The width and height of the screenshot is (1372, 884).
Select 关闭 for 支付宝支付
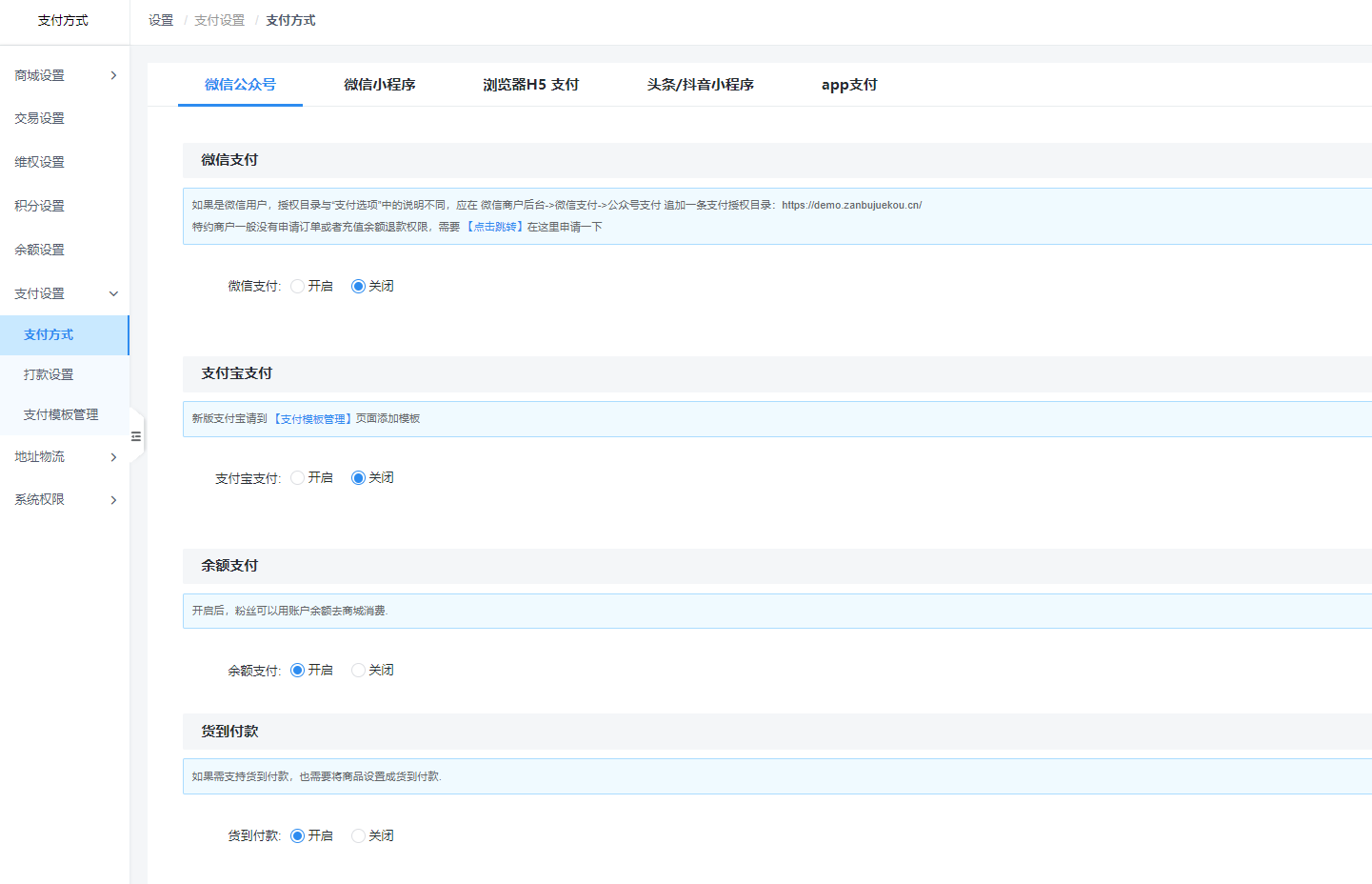(x=359, y=478)
